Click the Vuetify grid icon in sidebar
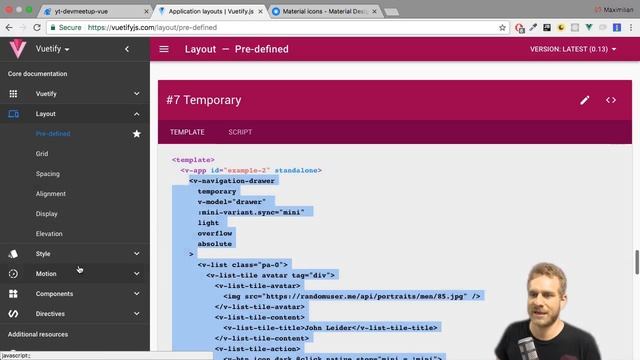The height and width of the screenshot is (360, 640). point(13,94)
